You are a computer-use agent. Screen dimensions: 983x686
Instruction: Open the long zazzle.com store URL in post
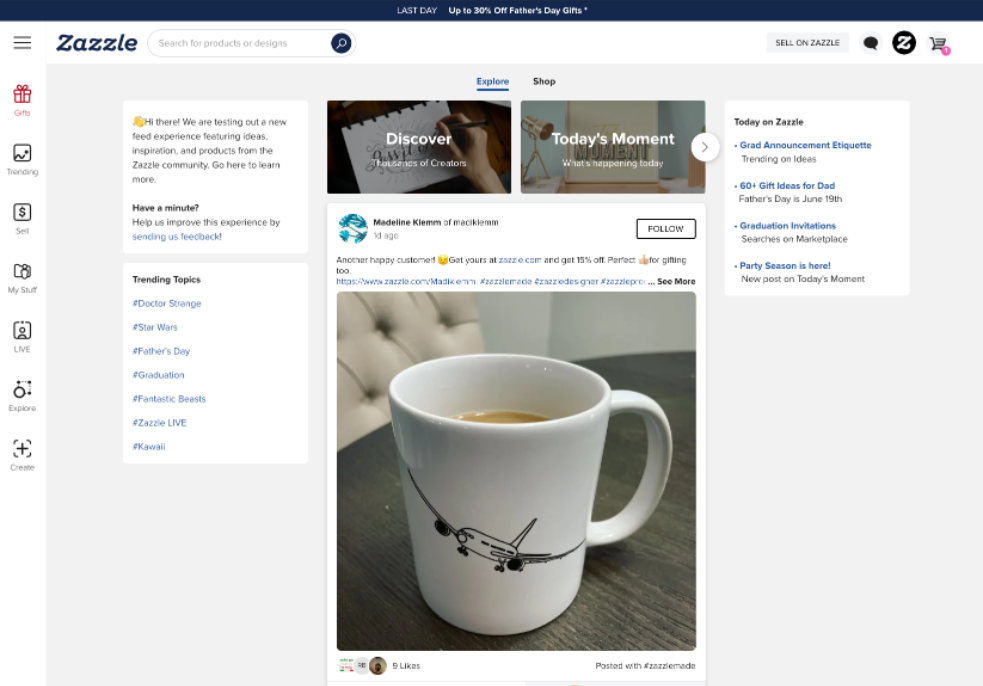[x=406, y=282]
